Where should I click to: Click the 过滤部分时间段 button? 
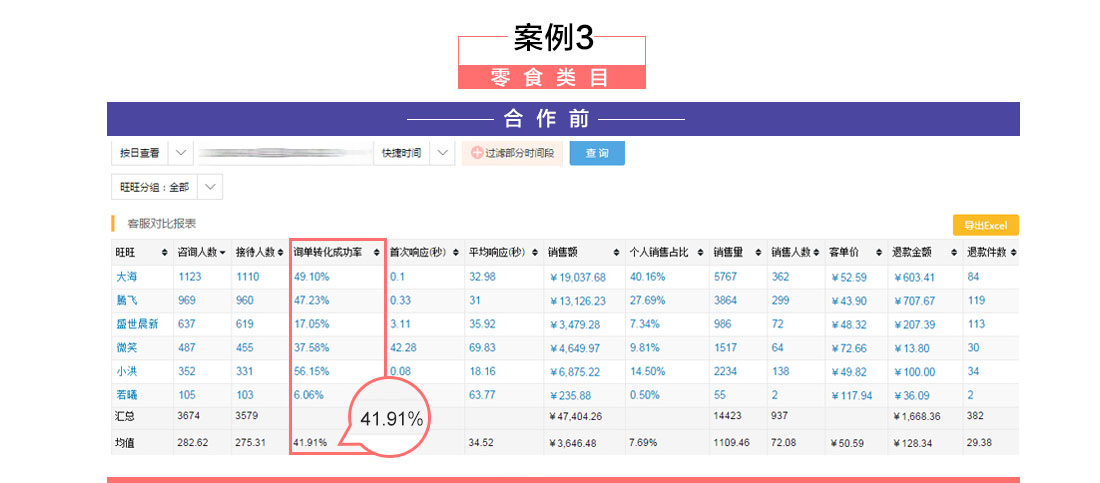tap(512, 153)
